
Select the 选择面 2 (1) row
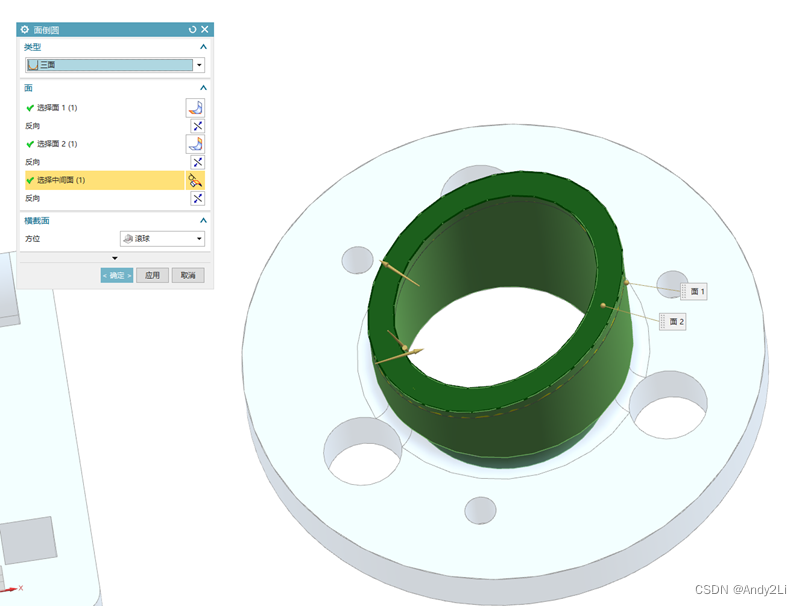click(x=104, y=144)
